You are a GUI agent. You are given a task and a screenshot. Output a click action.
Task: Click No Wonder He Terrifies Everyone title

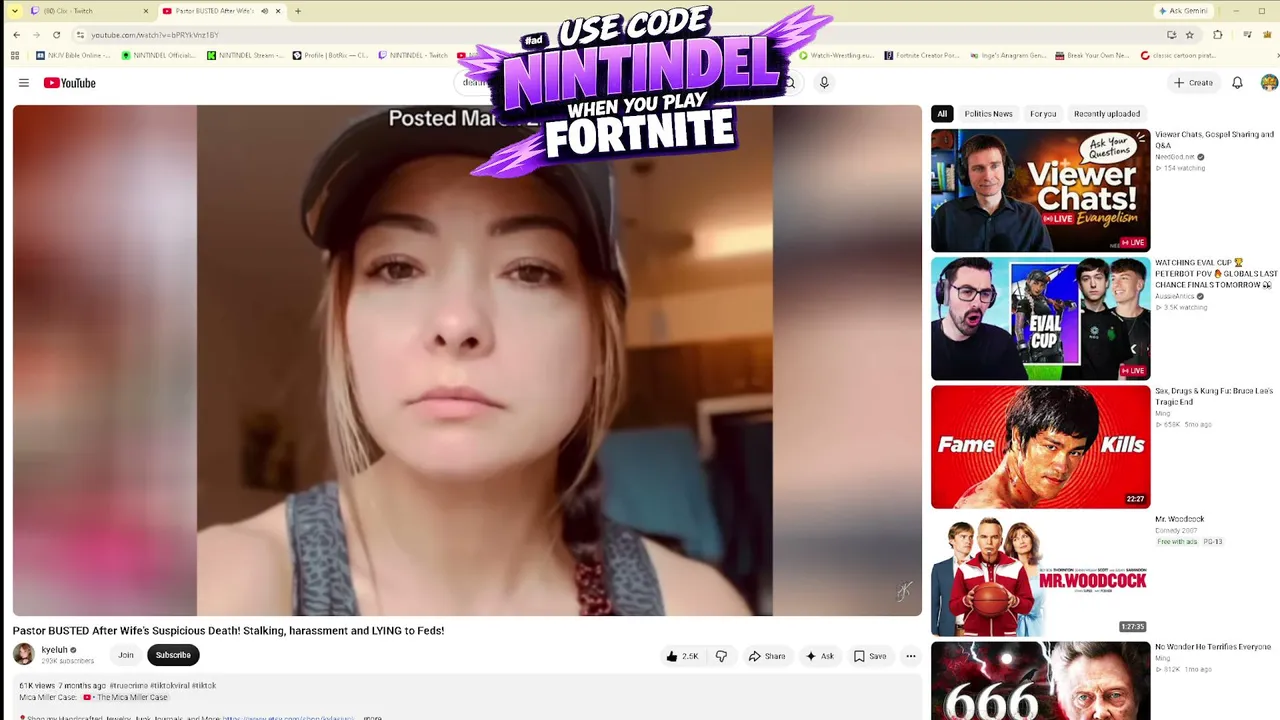[x=1213, y=647]
